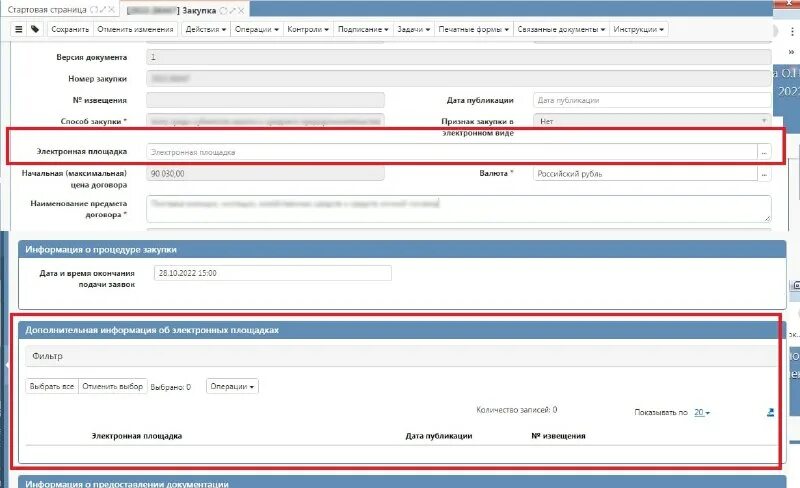Click the Электронная площадка input field

pos(452,152)
